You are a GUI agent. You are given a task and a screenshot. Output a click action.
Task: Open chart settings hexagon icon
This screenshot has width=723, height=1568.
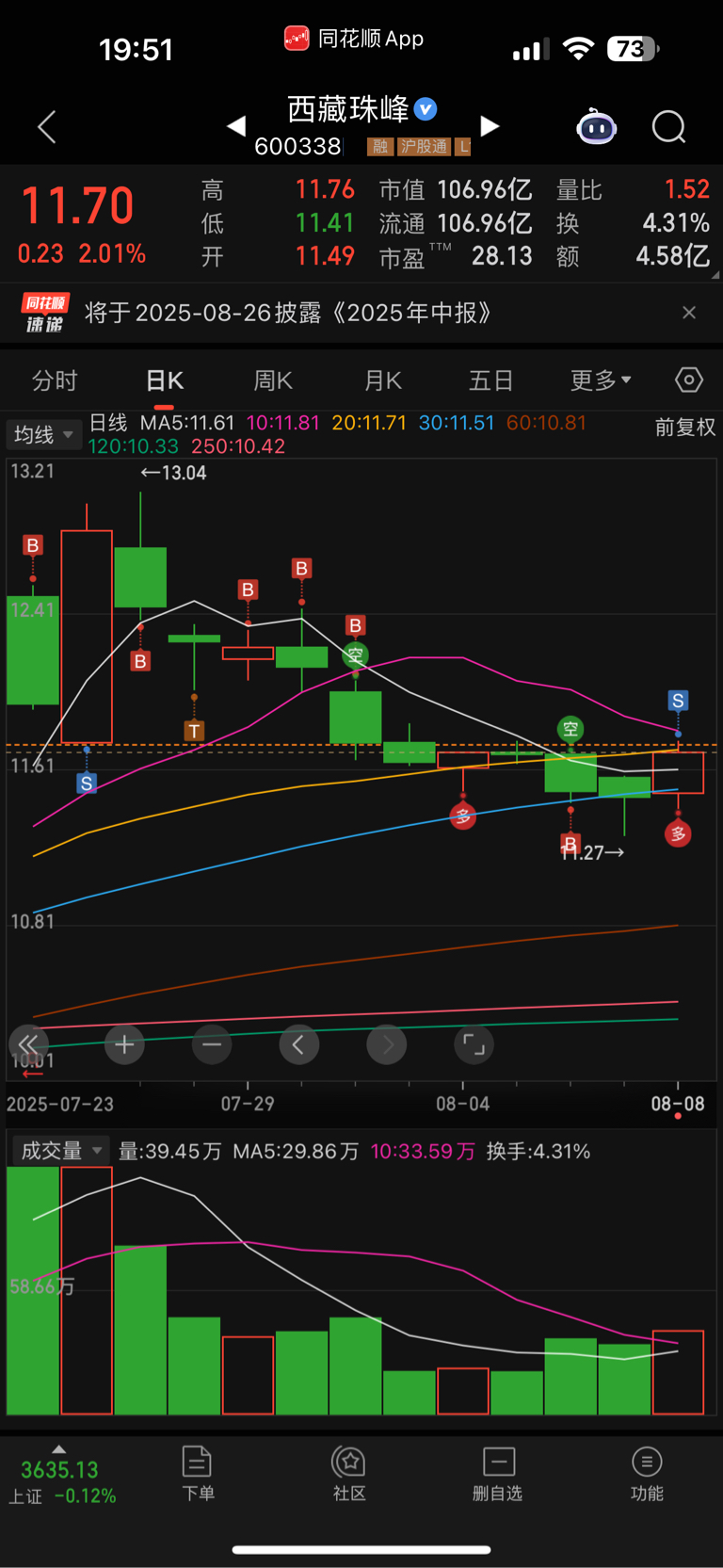689,380
